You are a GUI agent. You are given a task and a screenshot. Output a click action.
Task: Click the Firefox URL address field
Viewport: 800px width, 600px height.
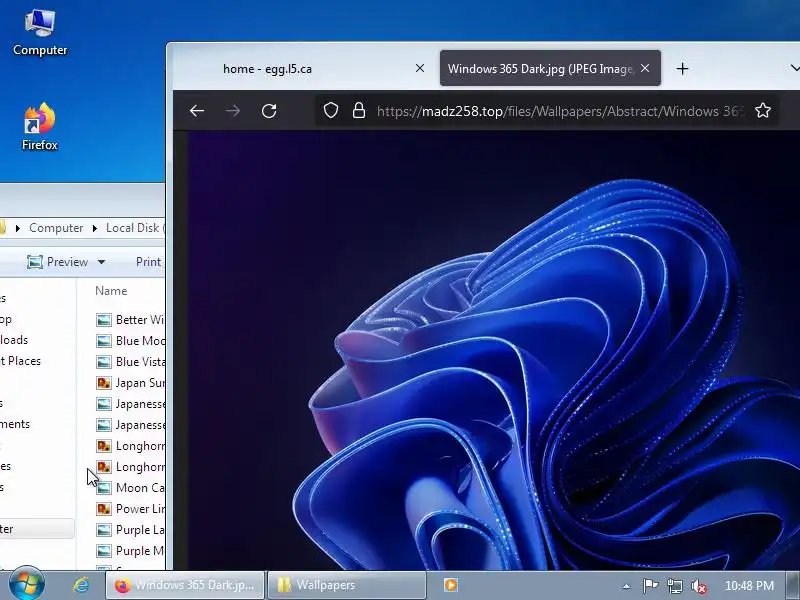[x=560, y=111]
